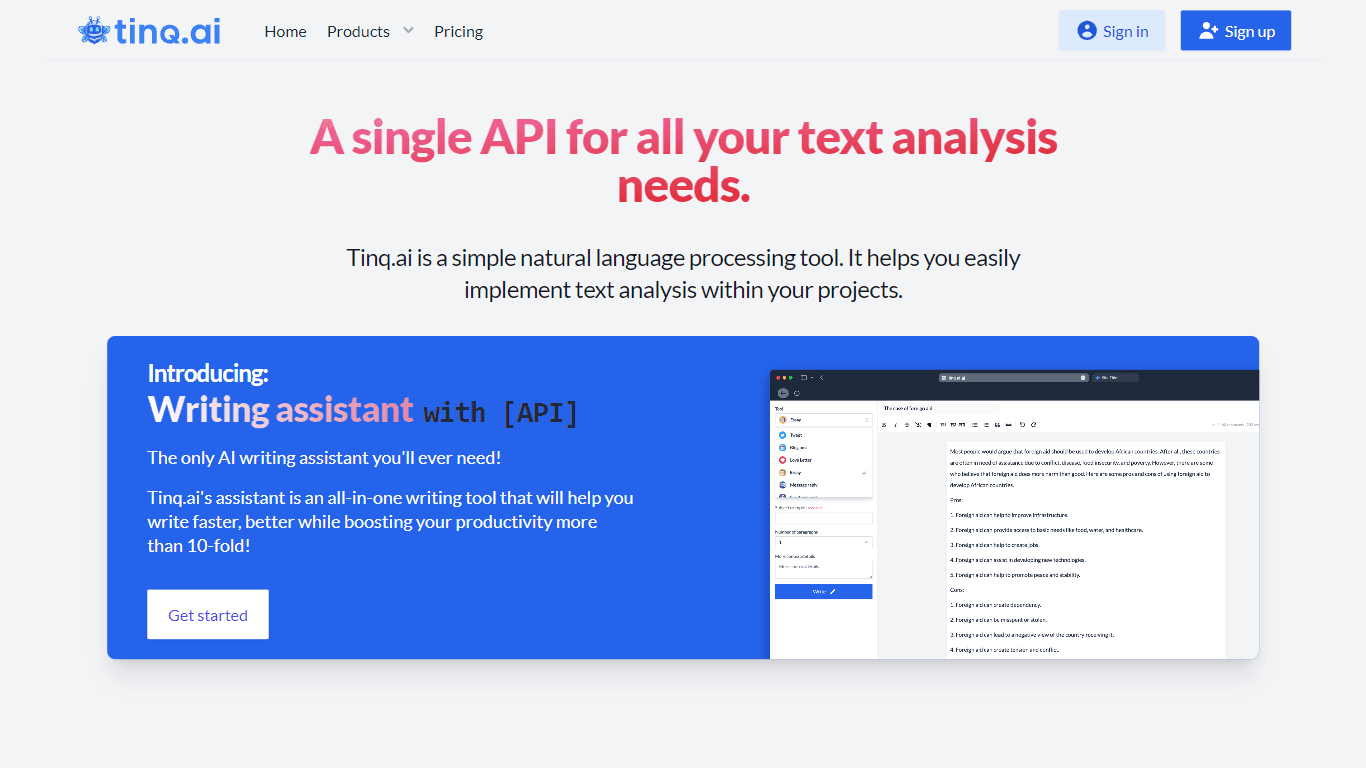1366x768 pixels.
Task: Open the writing assistant screenshot preview
Action: 1014,514
